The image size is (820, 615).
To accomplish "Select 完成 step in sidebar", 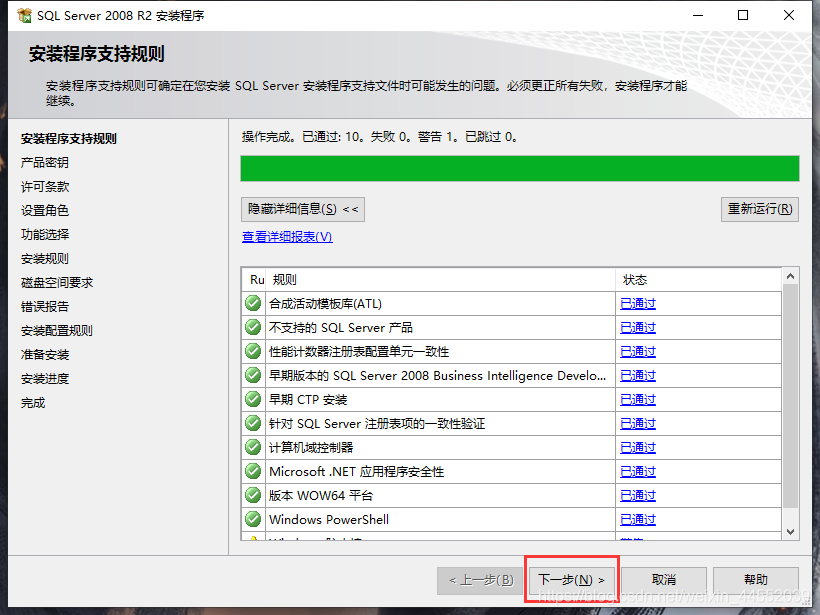I will (x=32, y=403).
